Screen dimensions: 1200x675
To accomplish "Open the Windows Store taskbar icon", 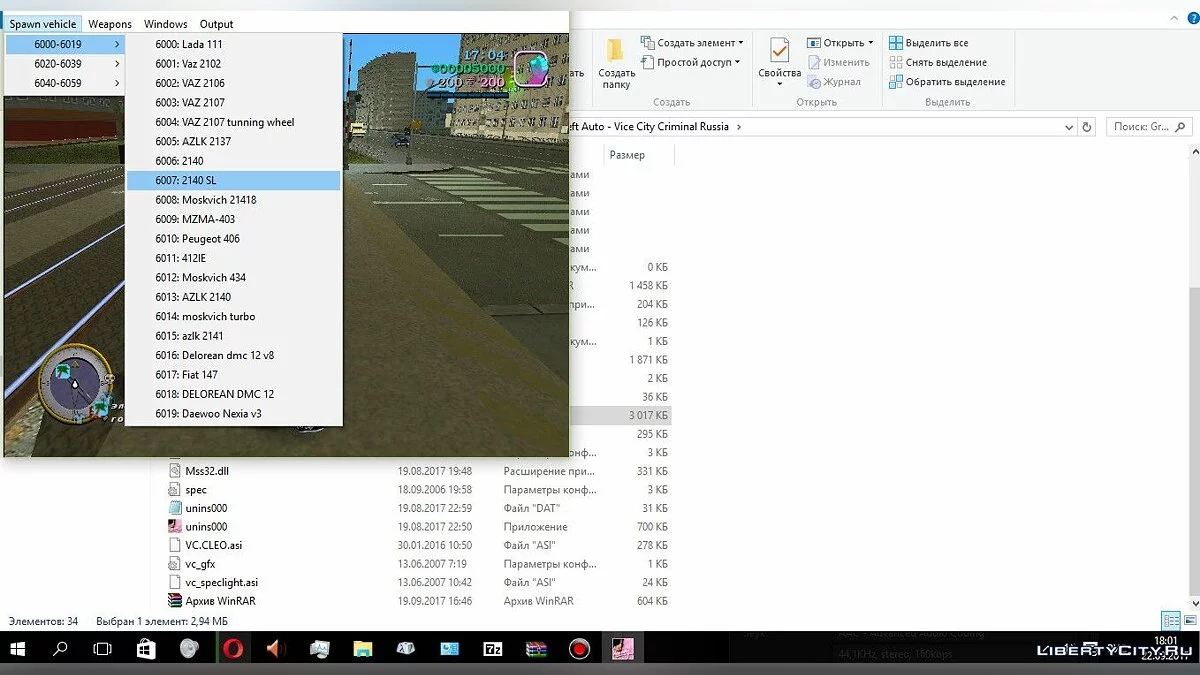I will coord(145,649).
